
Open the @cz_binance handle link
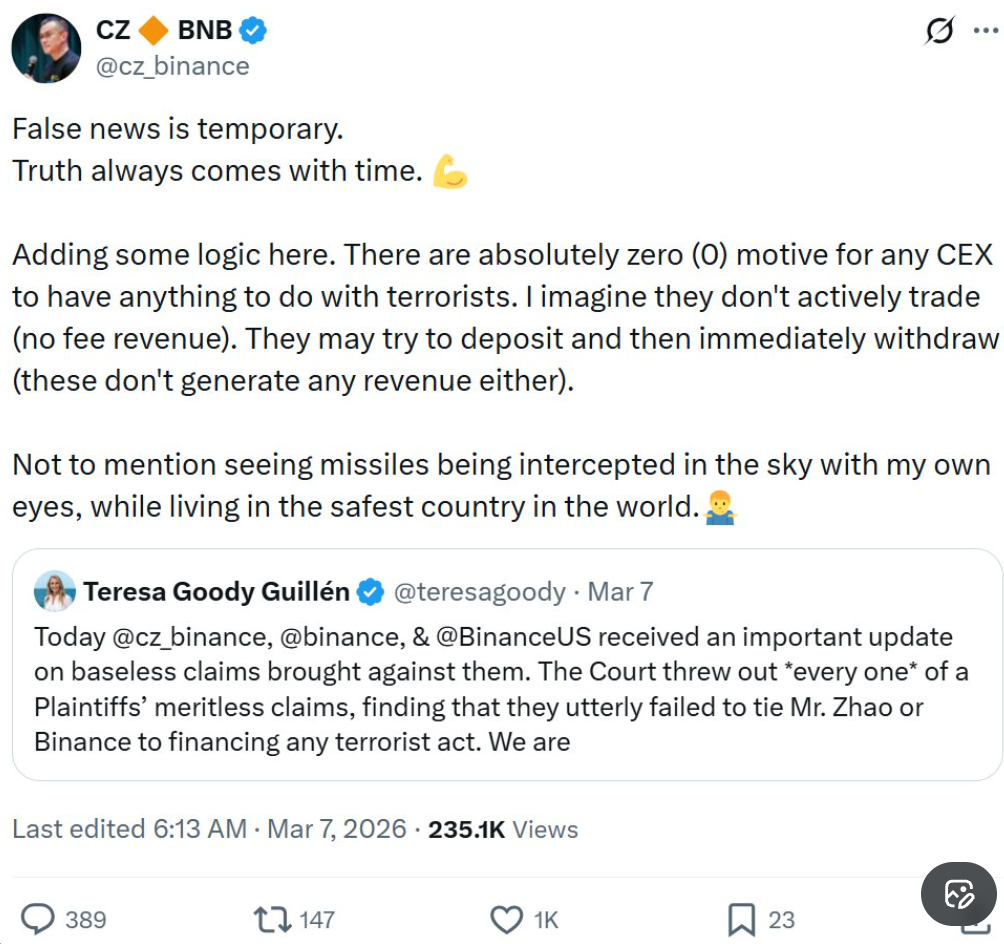point(172,66)
